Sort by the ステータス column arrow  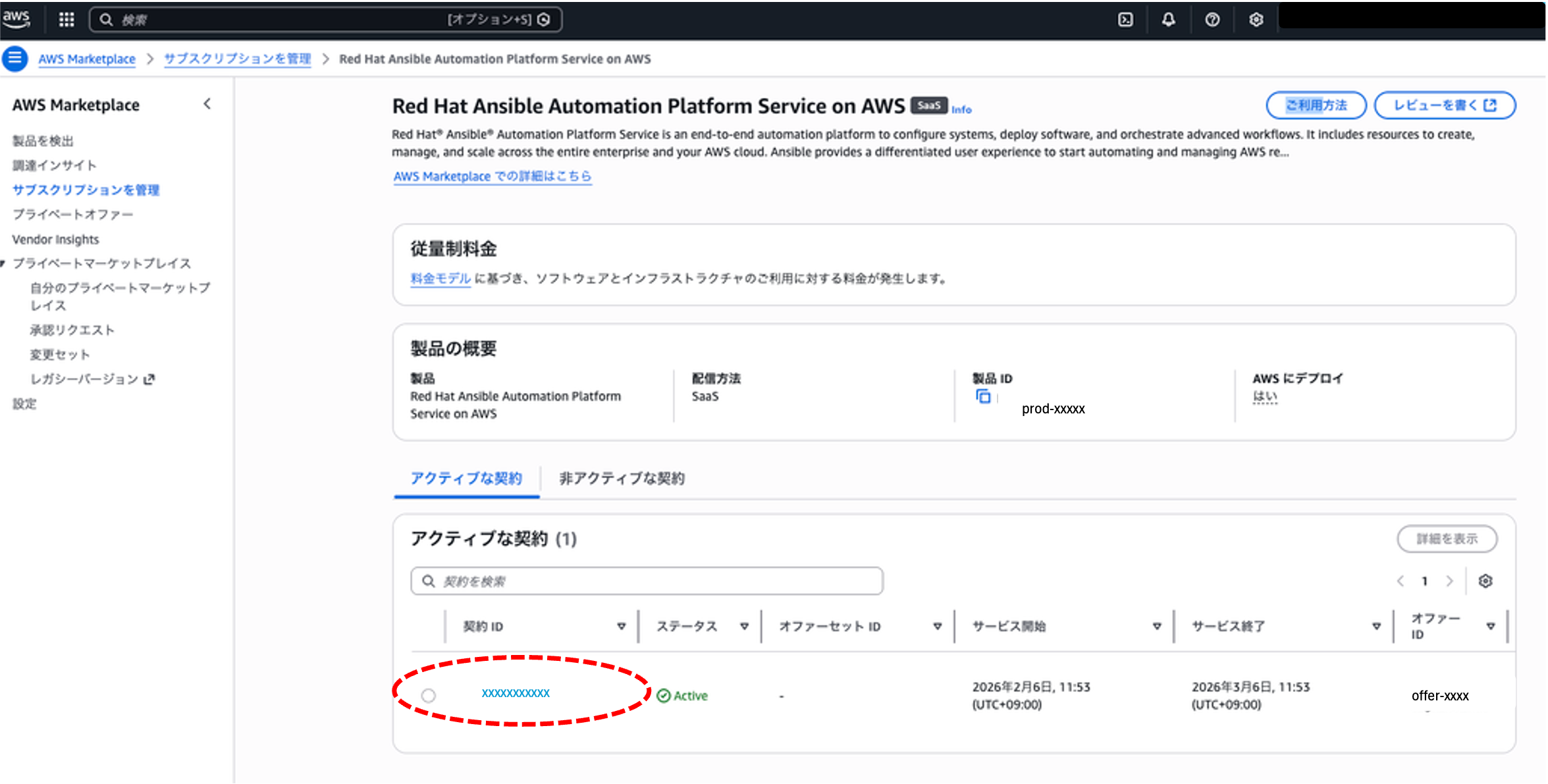[x=744, y=627]
